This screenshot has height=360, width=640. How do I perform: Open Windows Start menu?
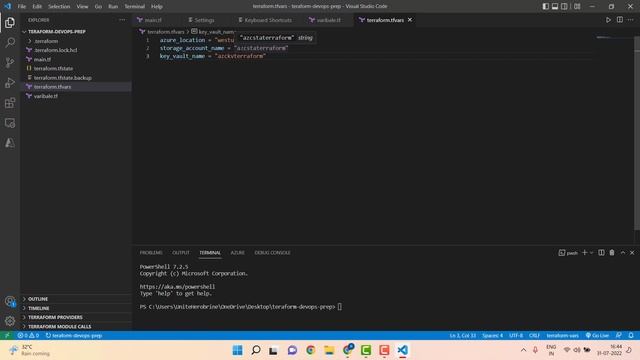pos(238,350)
